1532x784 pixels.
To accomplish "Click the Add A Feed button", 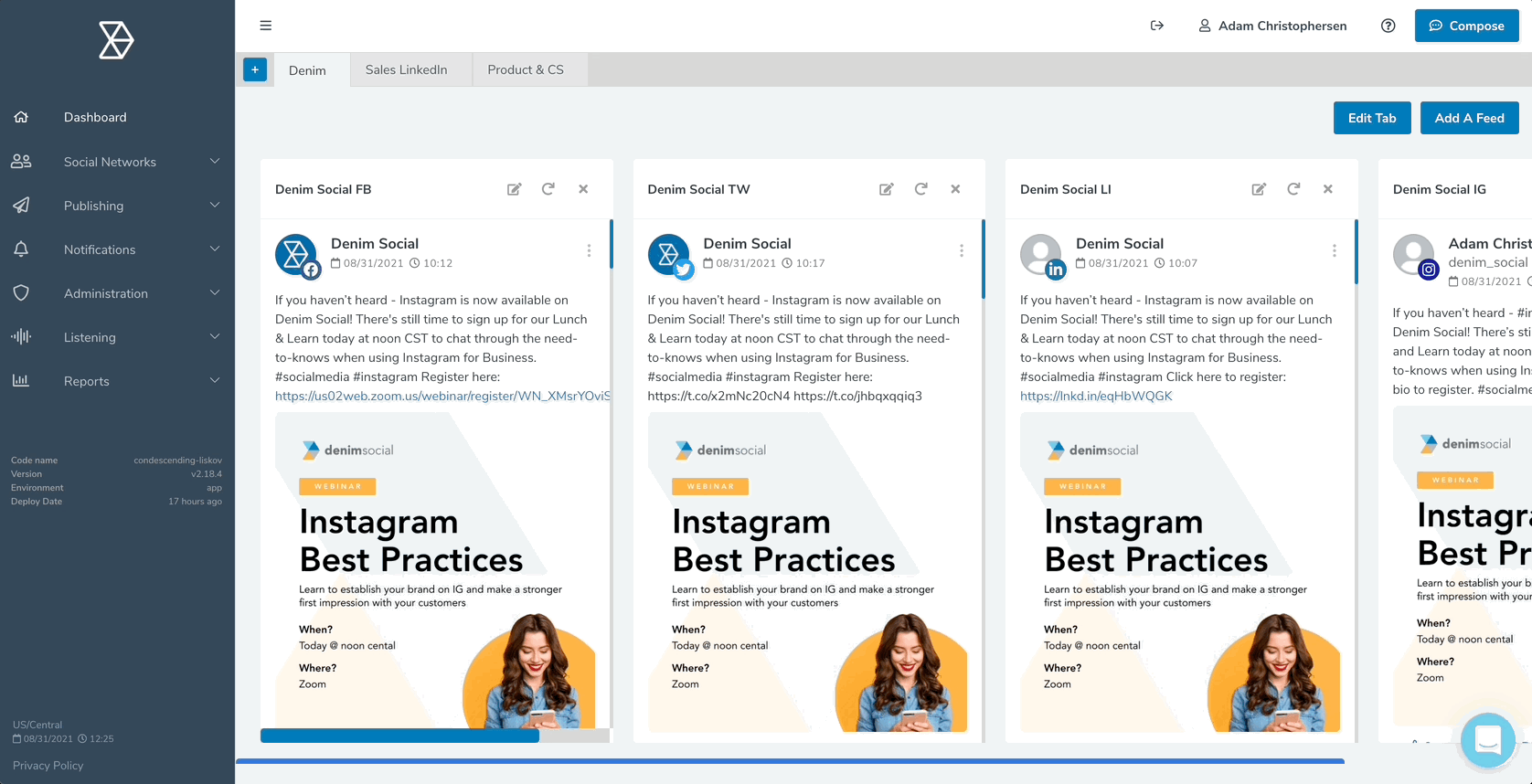I will tap(1469, 118).
